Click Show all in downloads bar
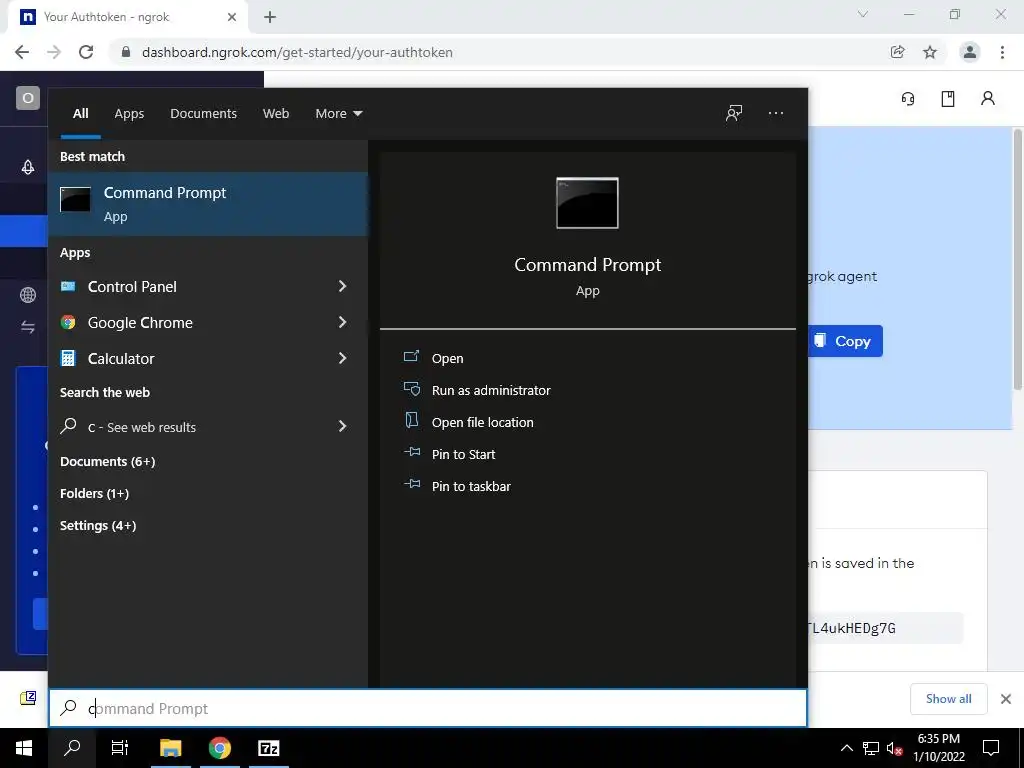 coord(948,699)
